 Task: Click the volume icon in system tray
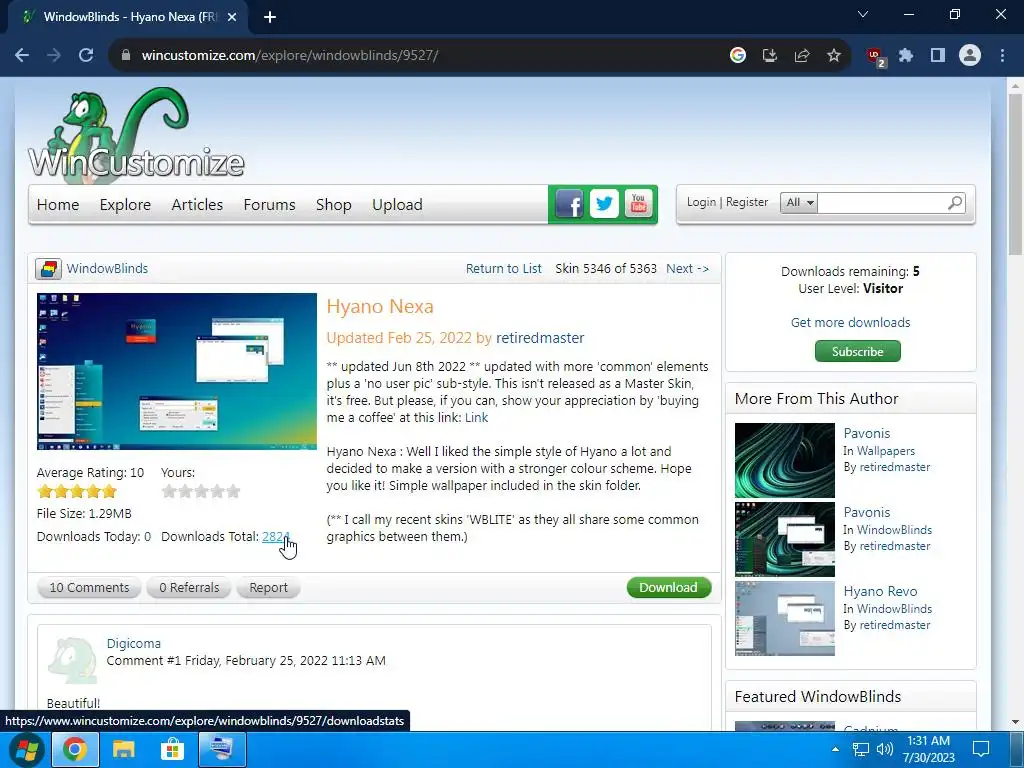click(x=885, y=749)
